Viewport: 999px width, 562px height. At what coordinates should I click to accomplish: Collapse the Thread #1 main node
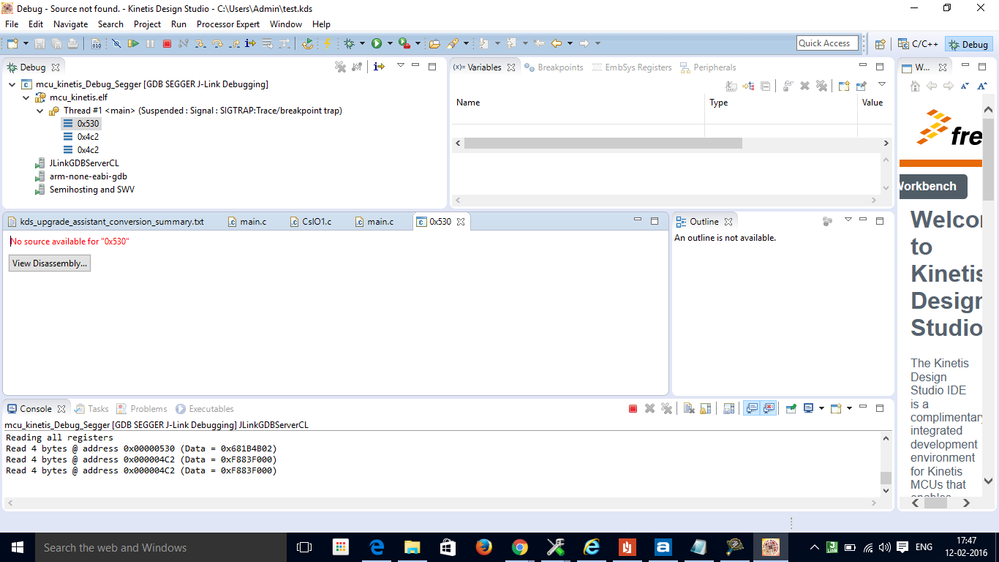[x=40, y=111]
